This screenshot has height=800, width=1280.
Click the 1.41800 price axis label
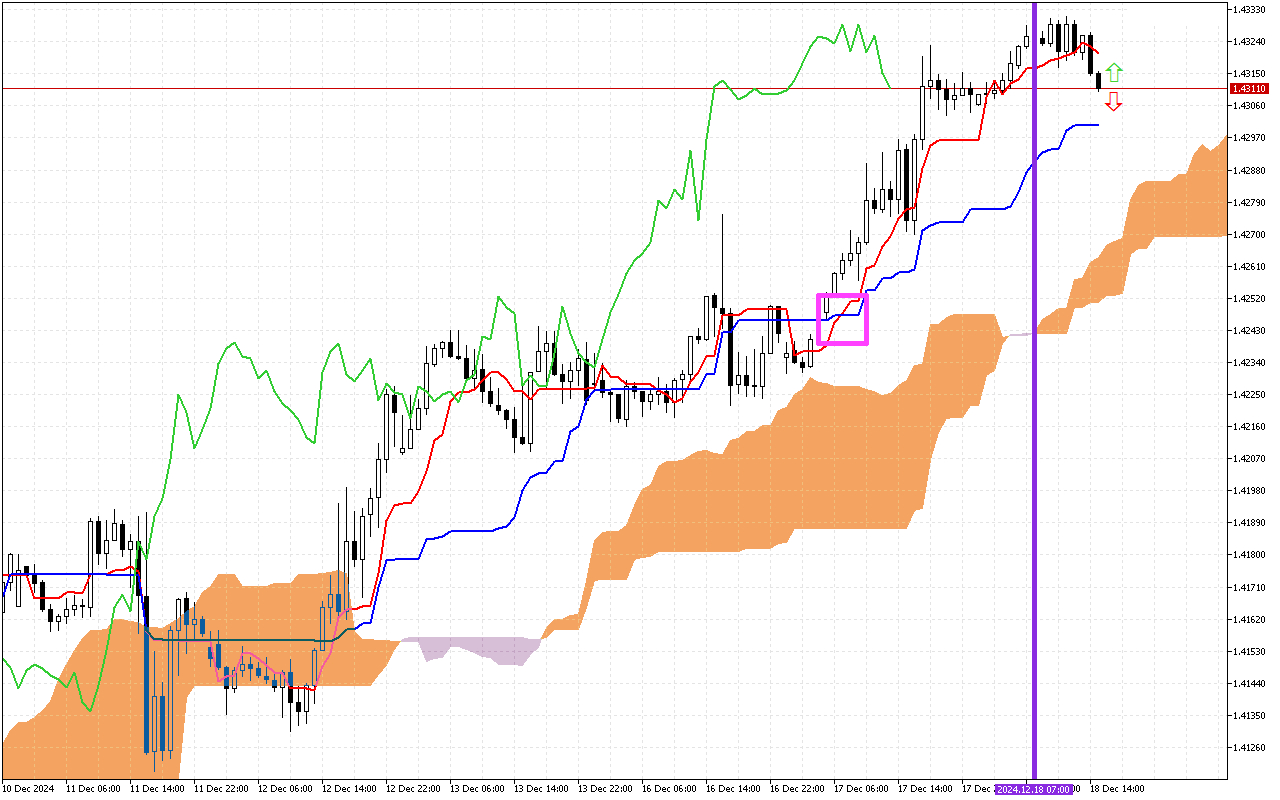[1247, 554]
